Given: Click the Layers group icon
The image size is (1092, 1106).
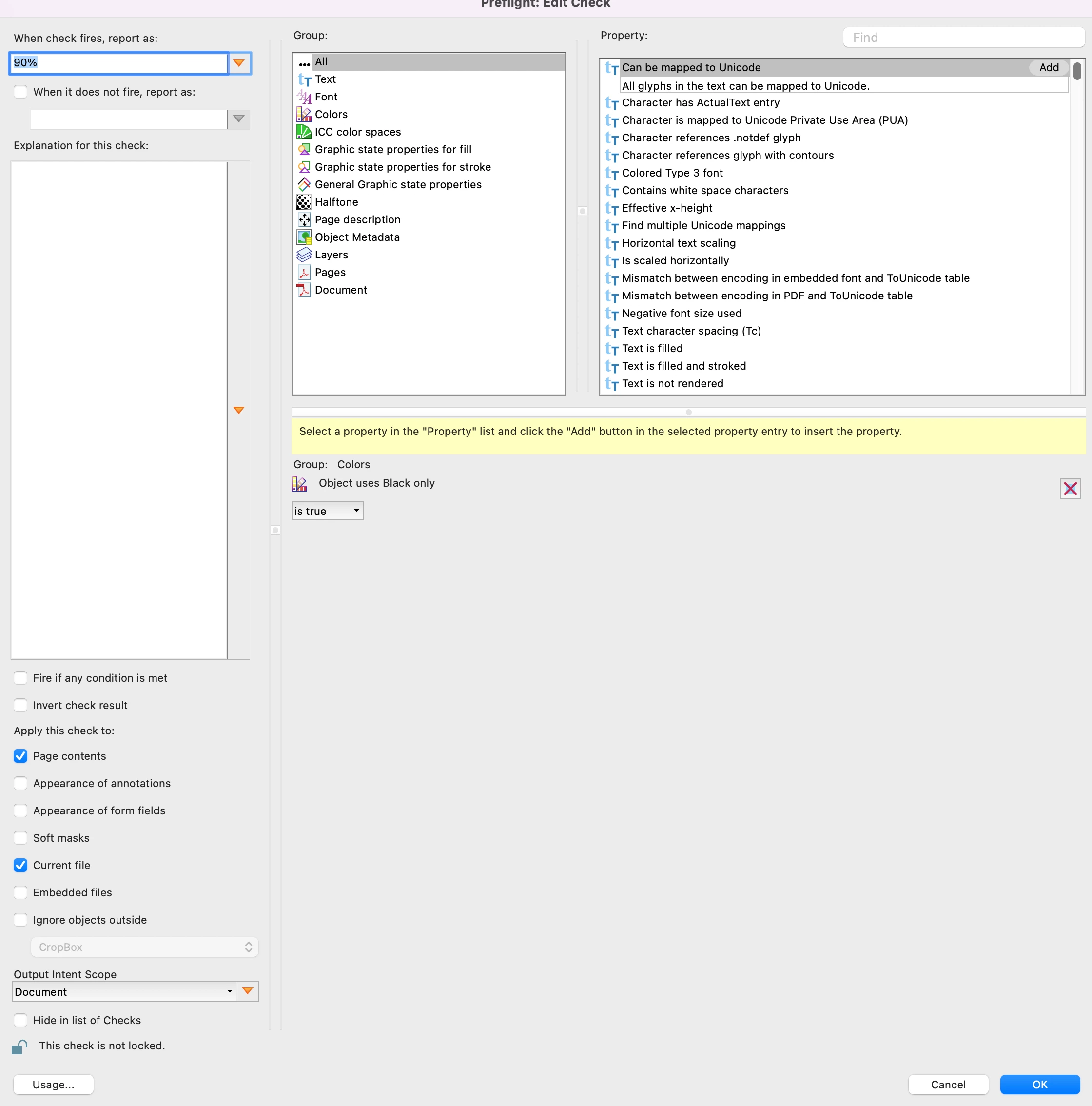Looking at the screenshot, I should 304,255.
